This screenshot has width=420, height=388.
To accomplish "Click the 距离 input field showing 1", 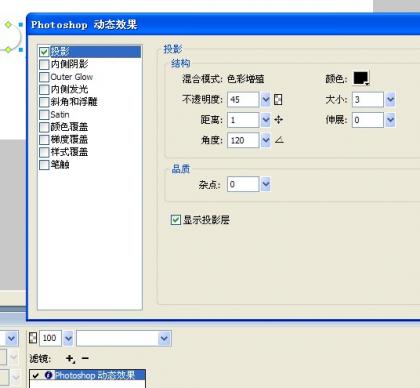I will point(243,120).
